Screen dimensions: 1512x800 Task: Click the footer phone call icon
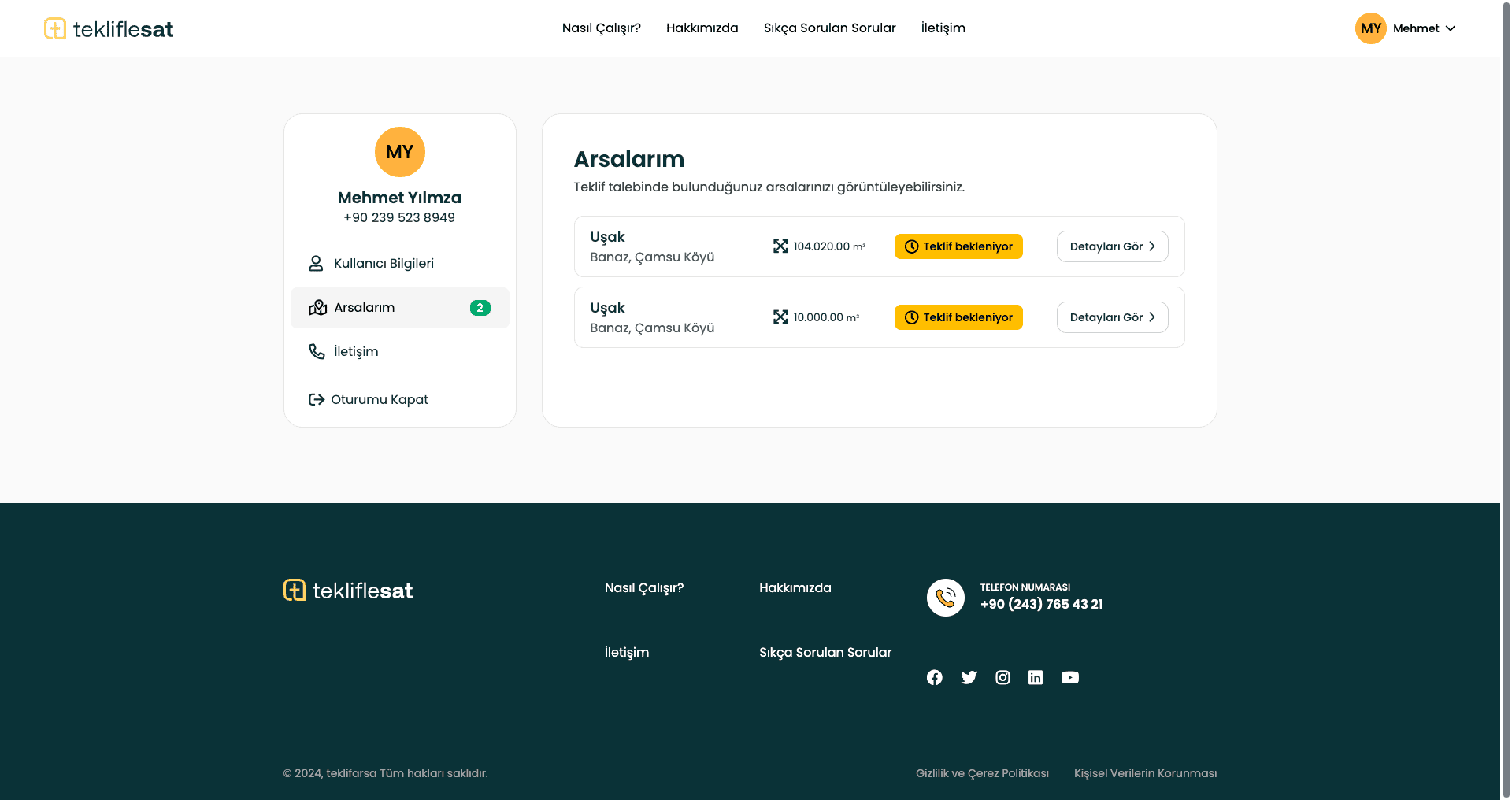[x=945, y=598]
